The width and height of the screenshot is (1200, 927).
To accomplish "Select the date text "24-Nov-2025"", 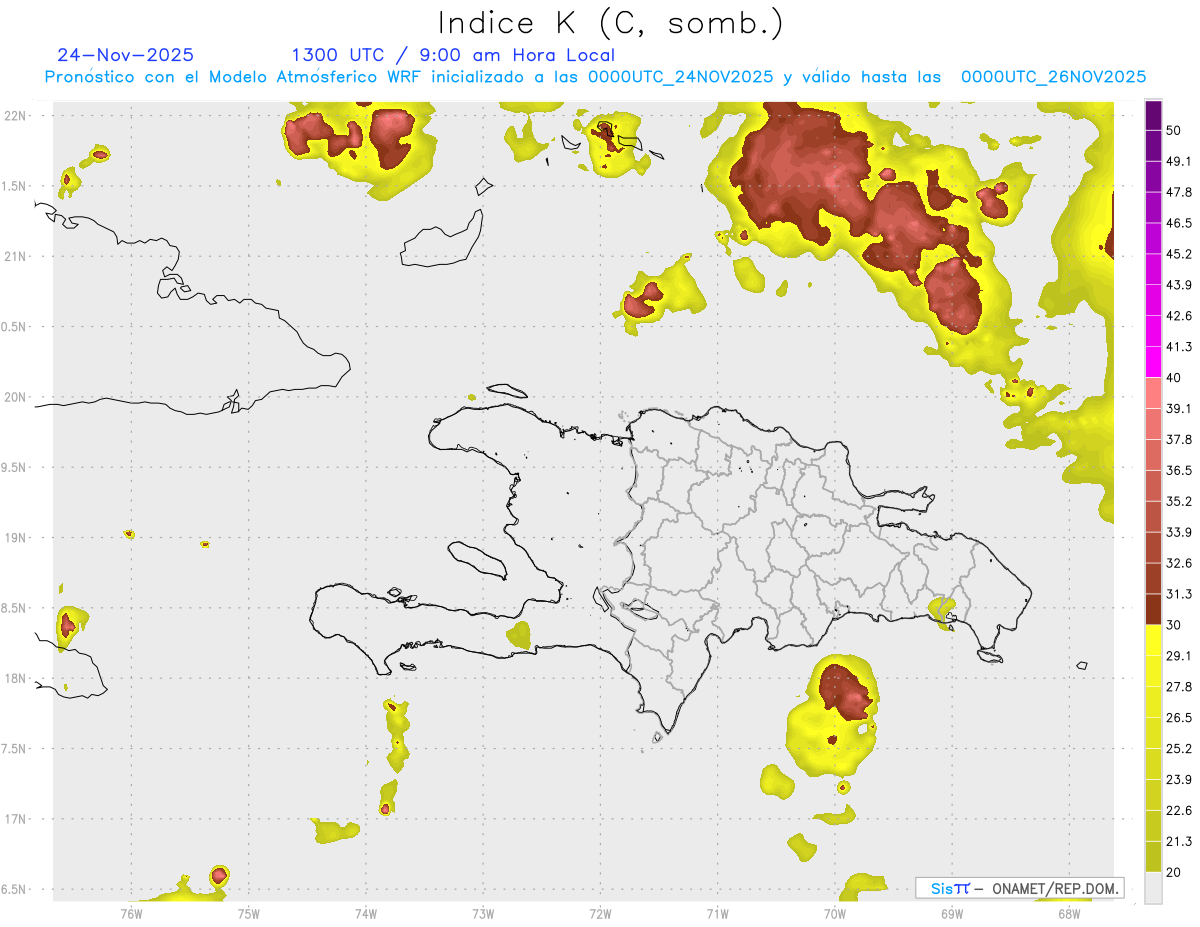I will click(x=126, y=55).
